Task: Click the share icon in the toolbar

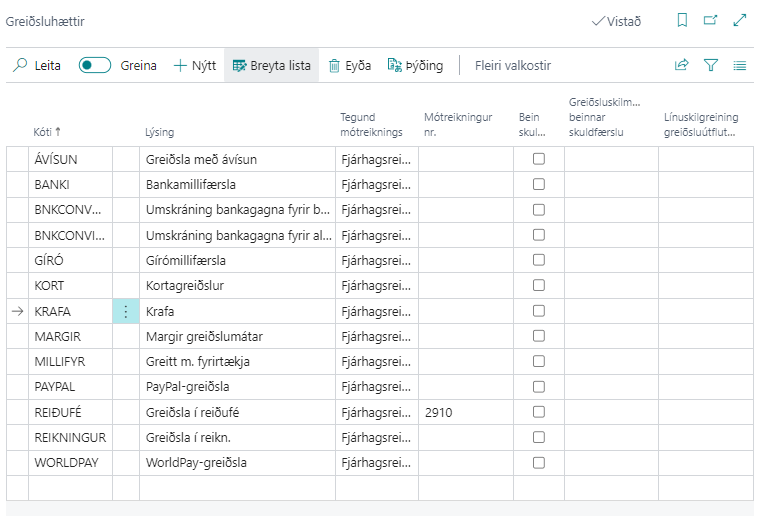Action: coord(682,65)
